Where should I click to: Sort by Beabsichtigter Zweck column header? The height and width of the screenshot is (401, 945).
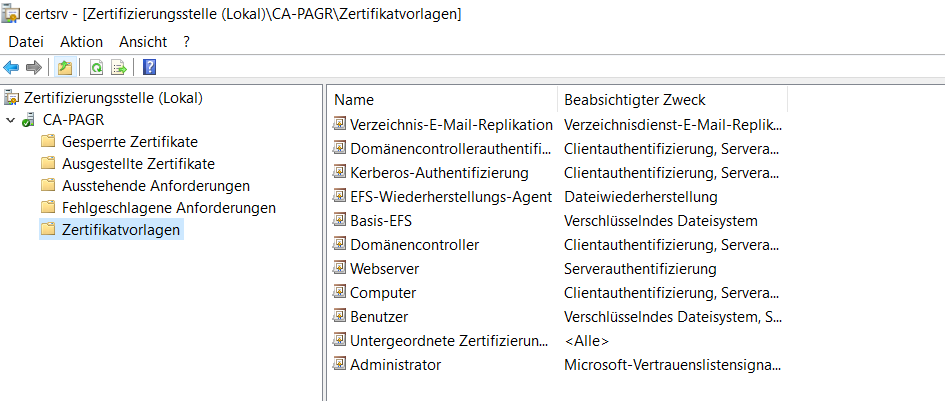[673, 99]
